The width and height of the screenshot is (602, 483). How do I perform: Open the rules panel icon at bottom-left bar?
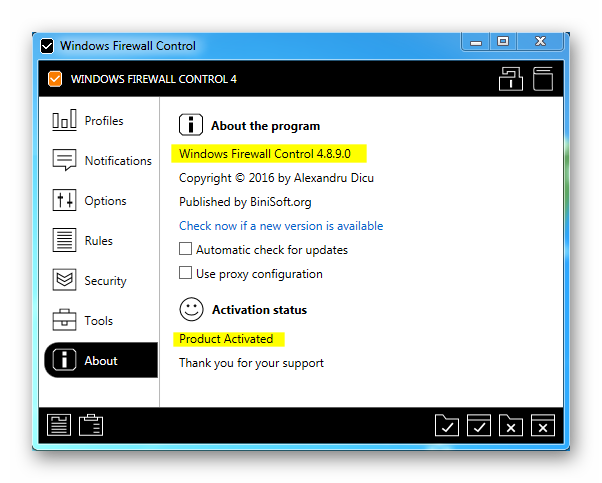[x=59, y=425]
